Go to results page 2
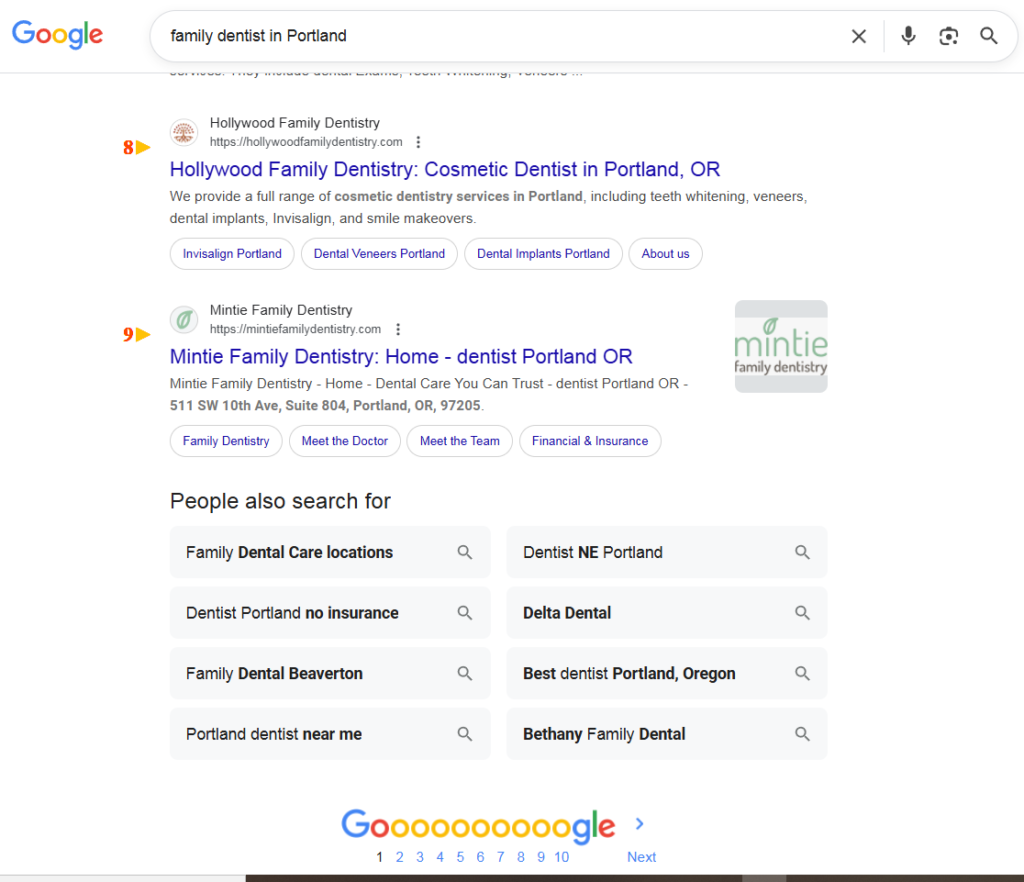This screenshot has height=882, width=1024. (x=399, y=857)
